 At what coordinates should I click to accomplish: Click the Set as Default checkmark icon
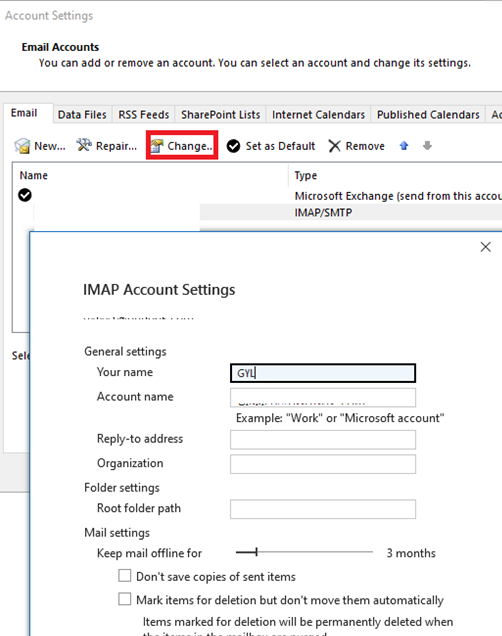233,146
